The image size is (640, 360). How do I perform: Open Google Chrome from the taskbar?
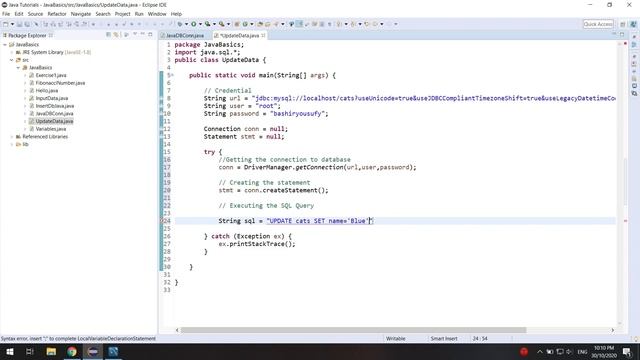tap(72, 351)
